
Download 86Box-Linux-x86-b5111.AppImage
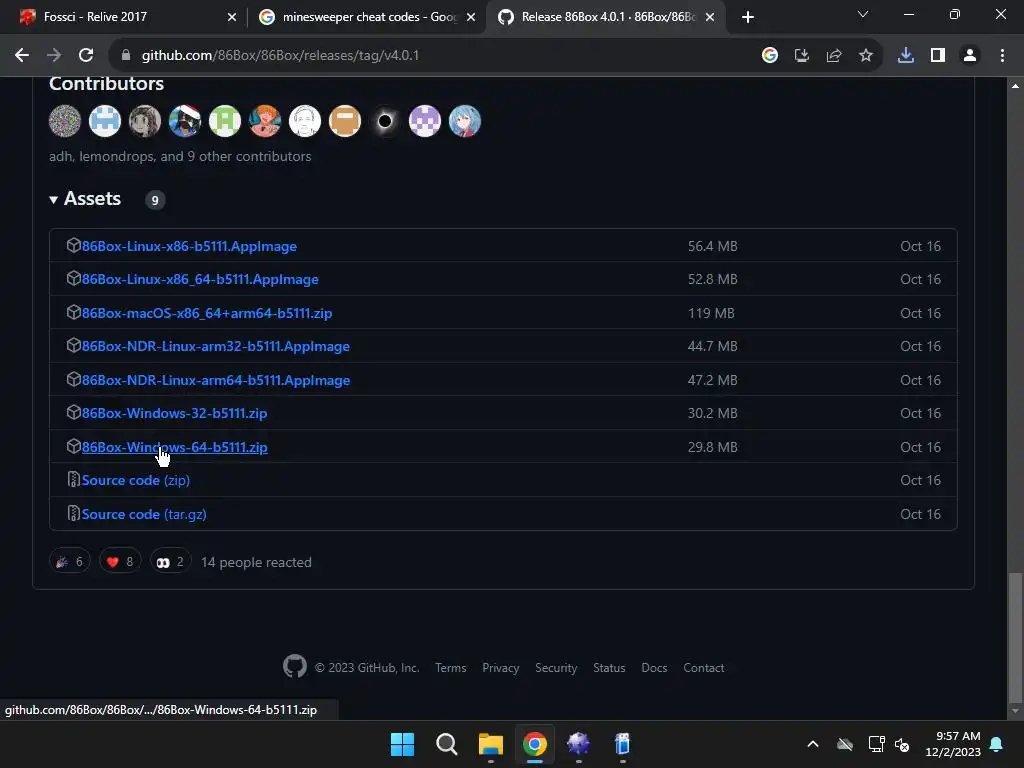pos(189,246)
